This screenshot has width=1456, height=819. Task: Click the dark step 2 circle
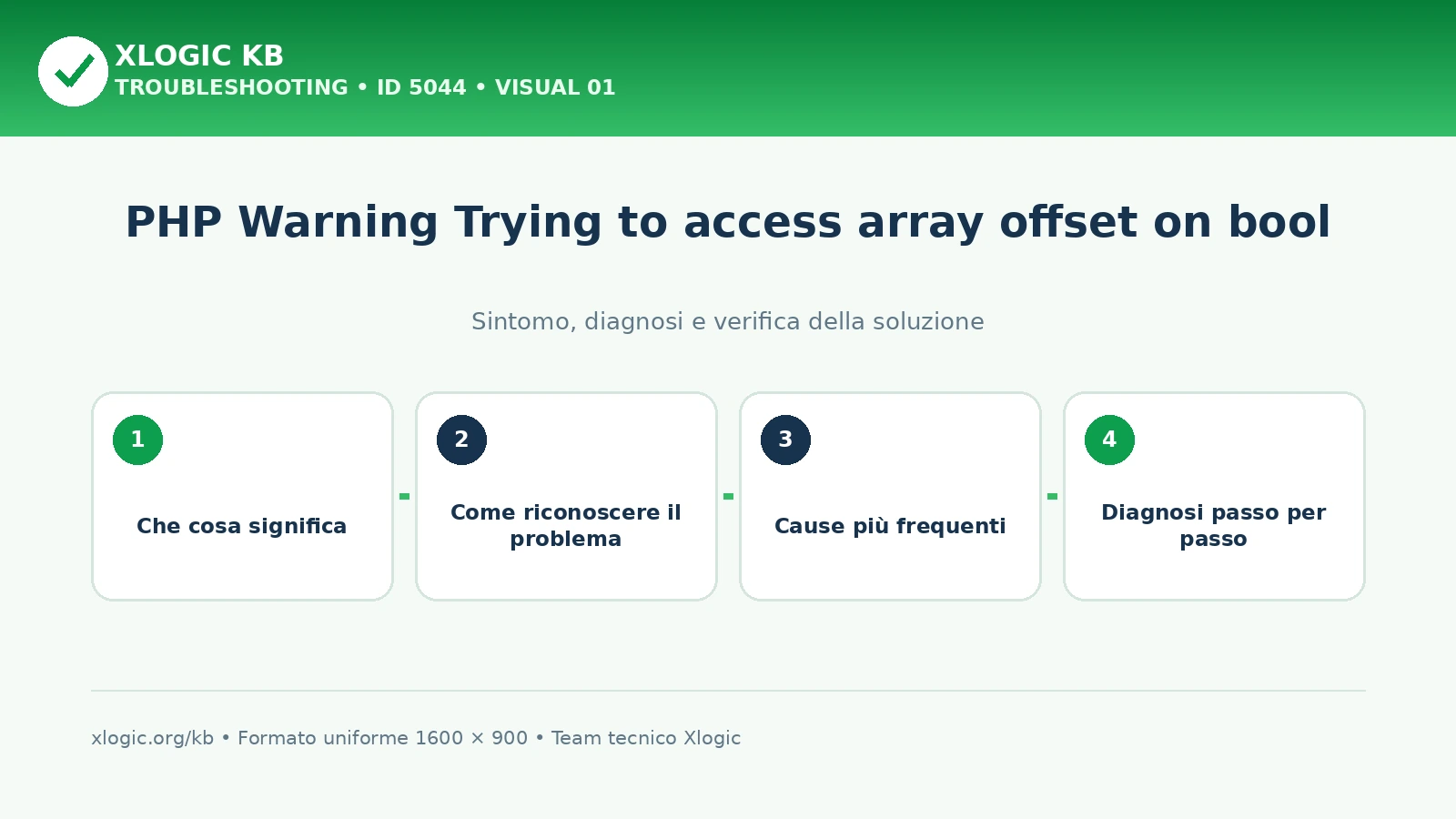(x=461, y=440)
